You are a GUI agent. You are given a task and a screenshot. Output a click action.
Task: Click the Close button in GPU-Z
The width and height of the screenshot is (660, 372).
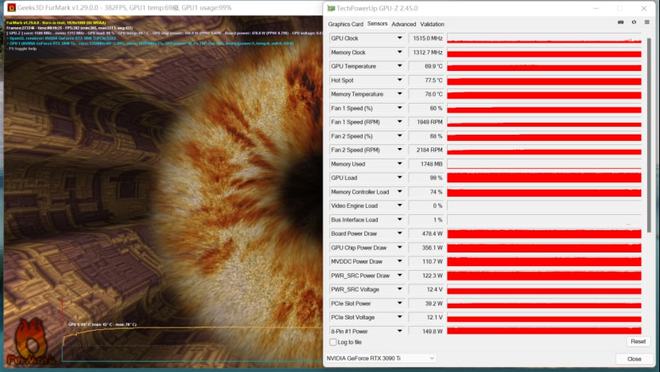pyautogui.click(x=634, y=359)
